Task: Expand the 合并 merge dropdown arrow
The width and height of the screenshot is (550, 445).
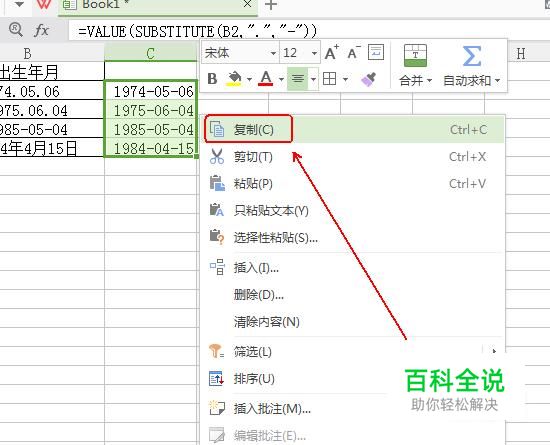Action: (429, 81)
